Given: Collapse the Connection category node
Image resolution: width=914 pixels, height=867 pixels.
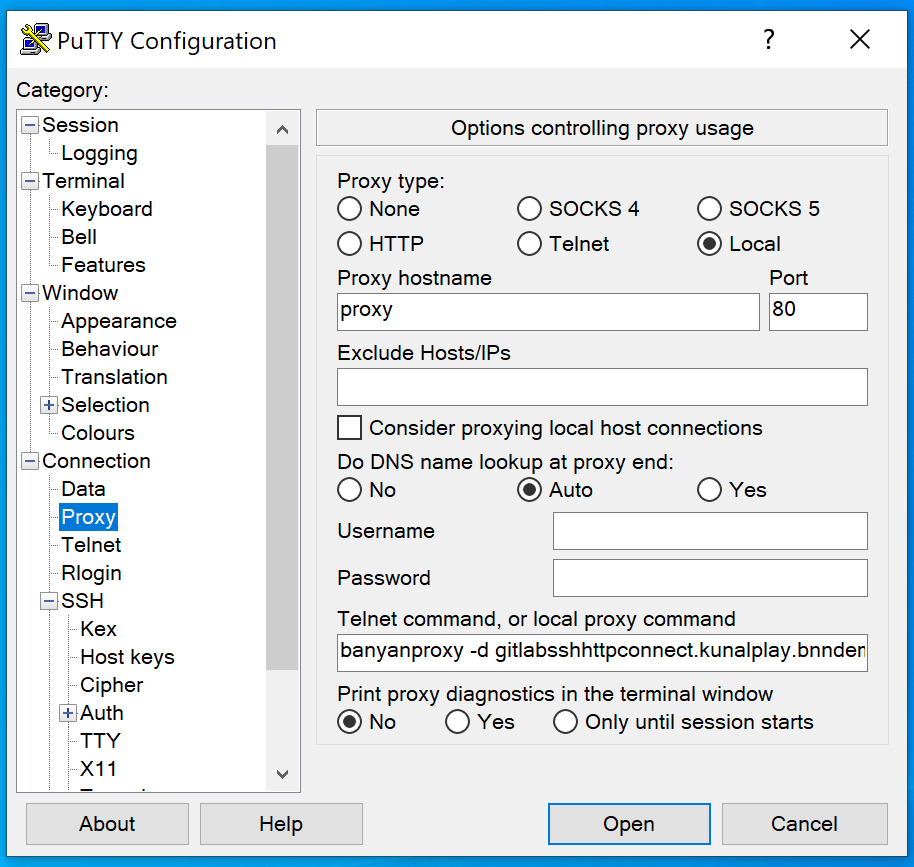Looking at the screenshot, I should coord(30,461).
